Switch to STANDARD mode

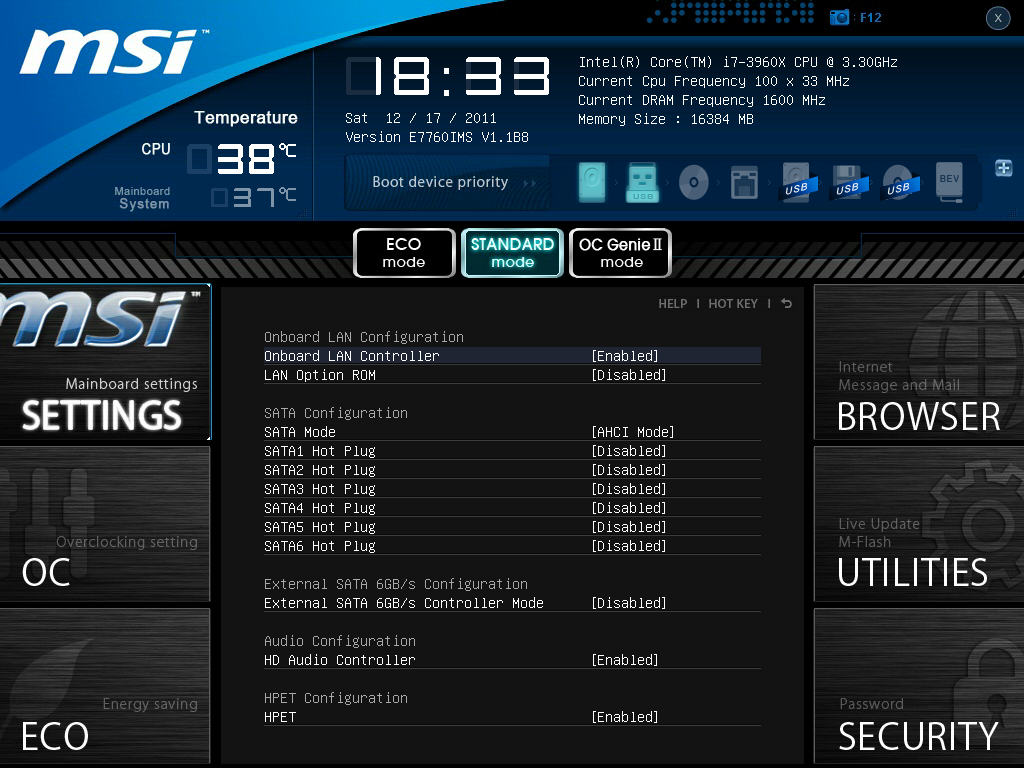pos(513,253)
